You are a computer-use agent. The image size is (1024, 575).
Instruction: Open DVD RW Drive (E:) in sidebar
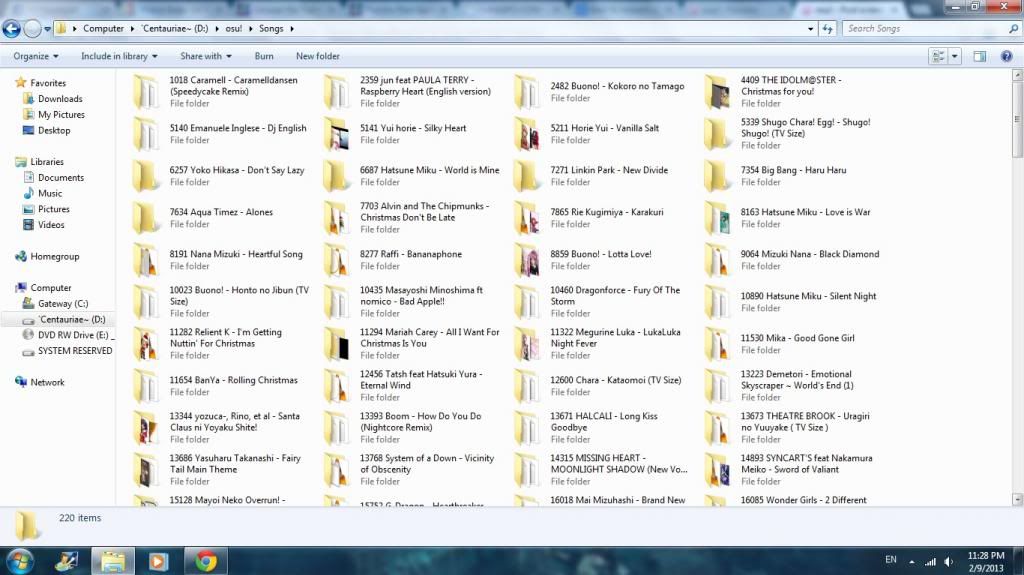pyautogui.click(x=73, y=335)
